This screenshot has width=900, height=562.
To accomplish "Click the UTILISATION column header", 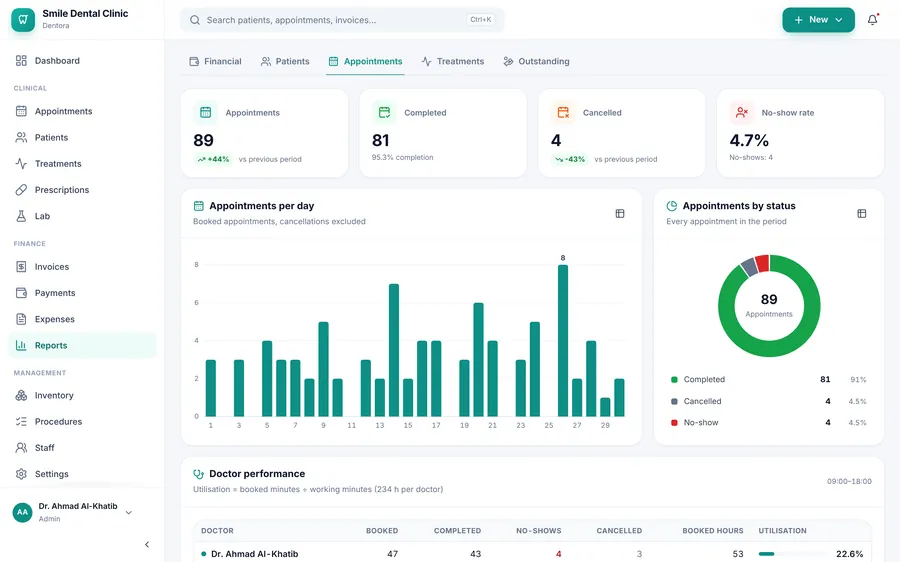I will [782, 531].
